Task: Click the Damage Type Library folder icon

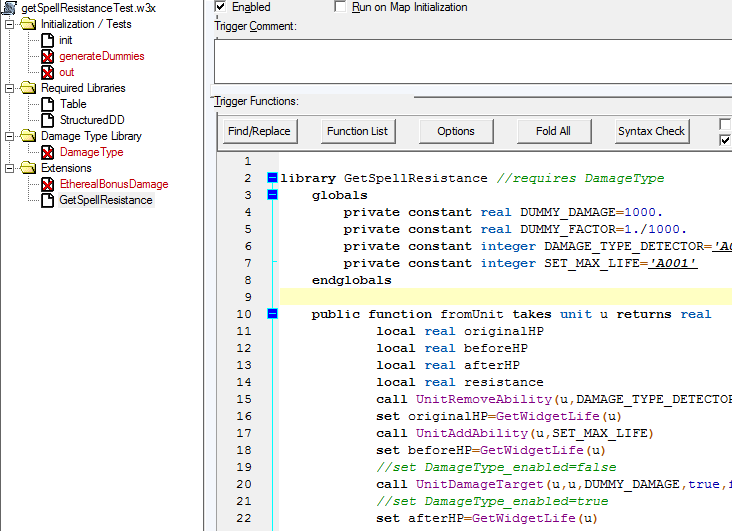Action: pos(28,136)
